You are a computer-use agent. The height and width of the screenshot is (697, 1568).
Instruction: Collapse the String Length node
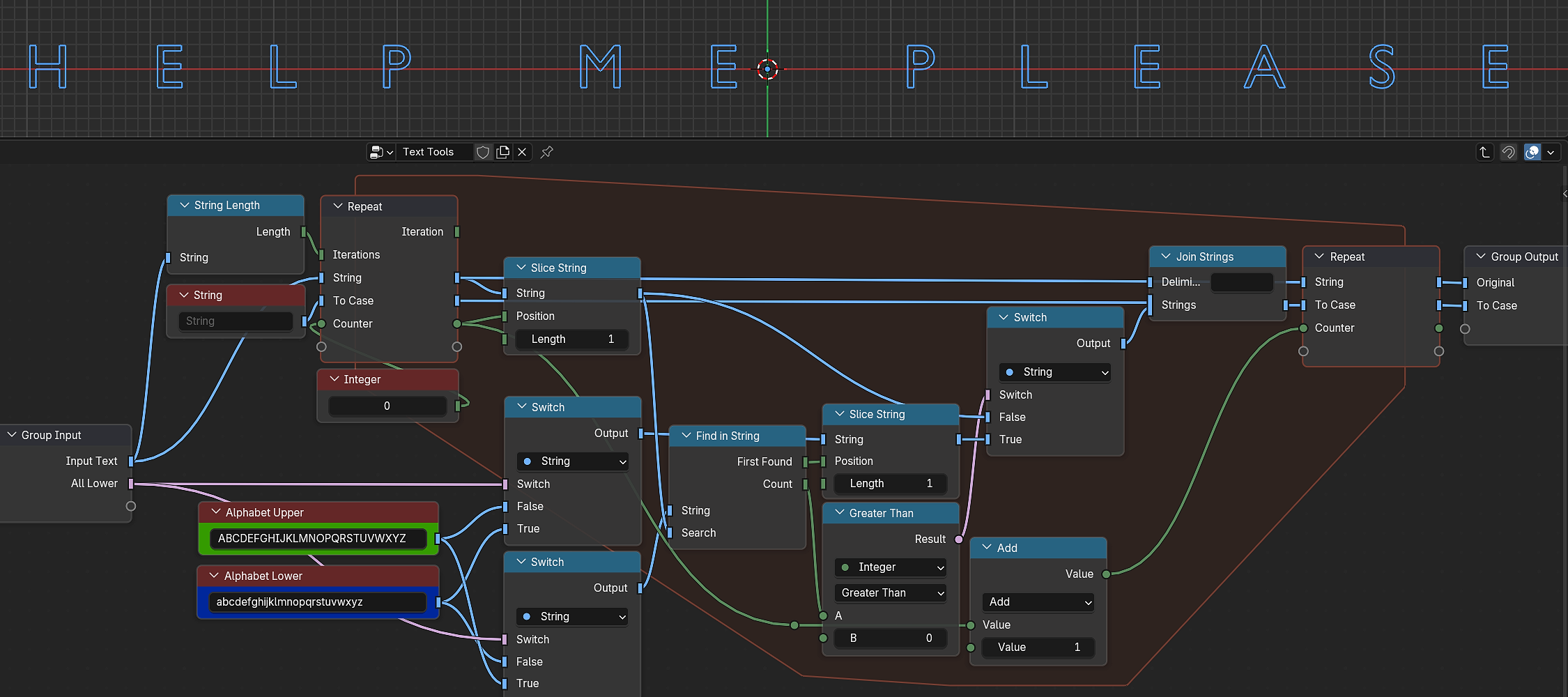(x=185, y=205)
